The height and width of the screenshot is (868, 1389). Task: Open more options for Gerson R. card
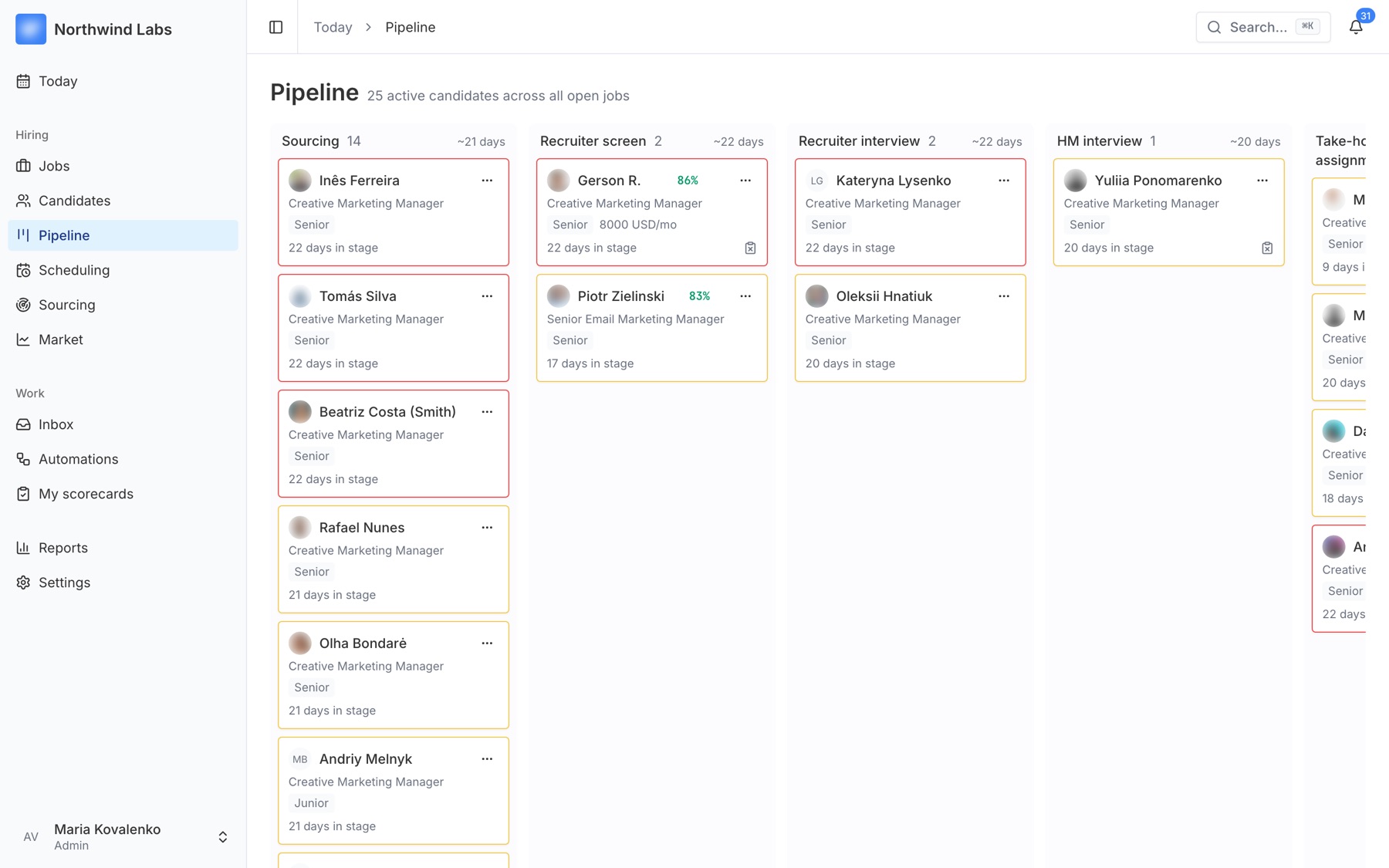(745, 181)
